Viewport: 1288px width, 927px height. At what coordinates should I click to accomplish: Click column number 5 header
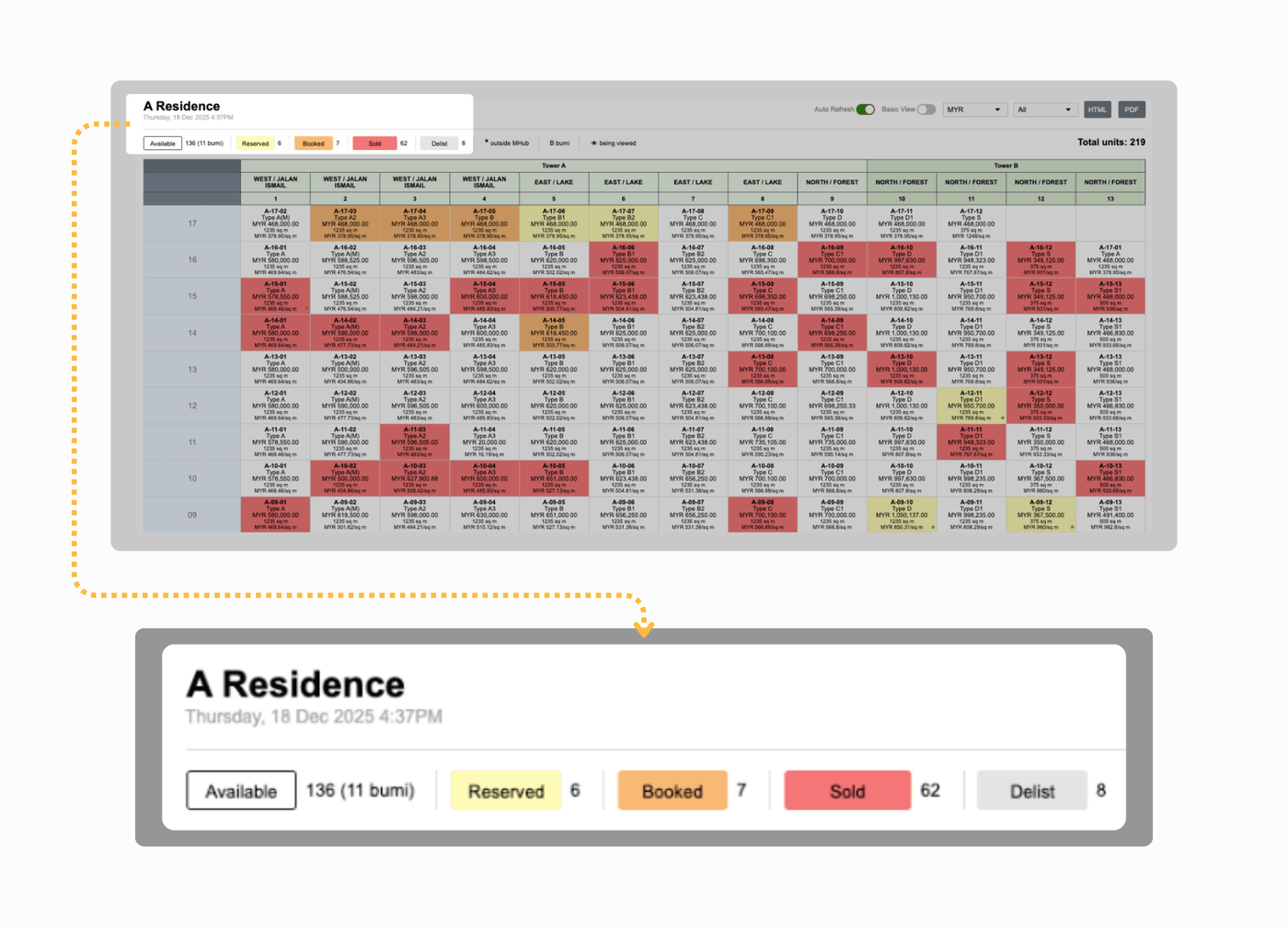(554, 199)
